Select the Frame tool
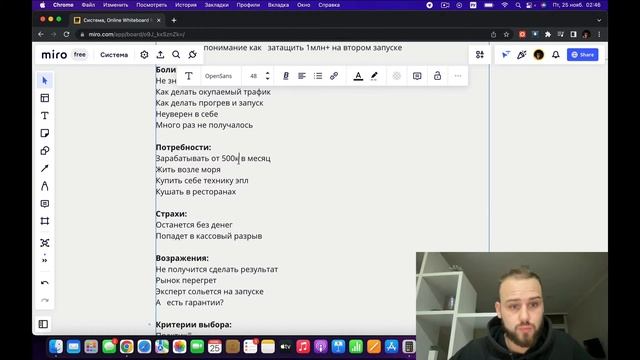The height and width of the screenshot is (360, 640). [45, 221]
